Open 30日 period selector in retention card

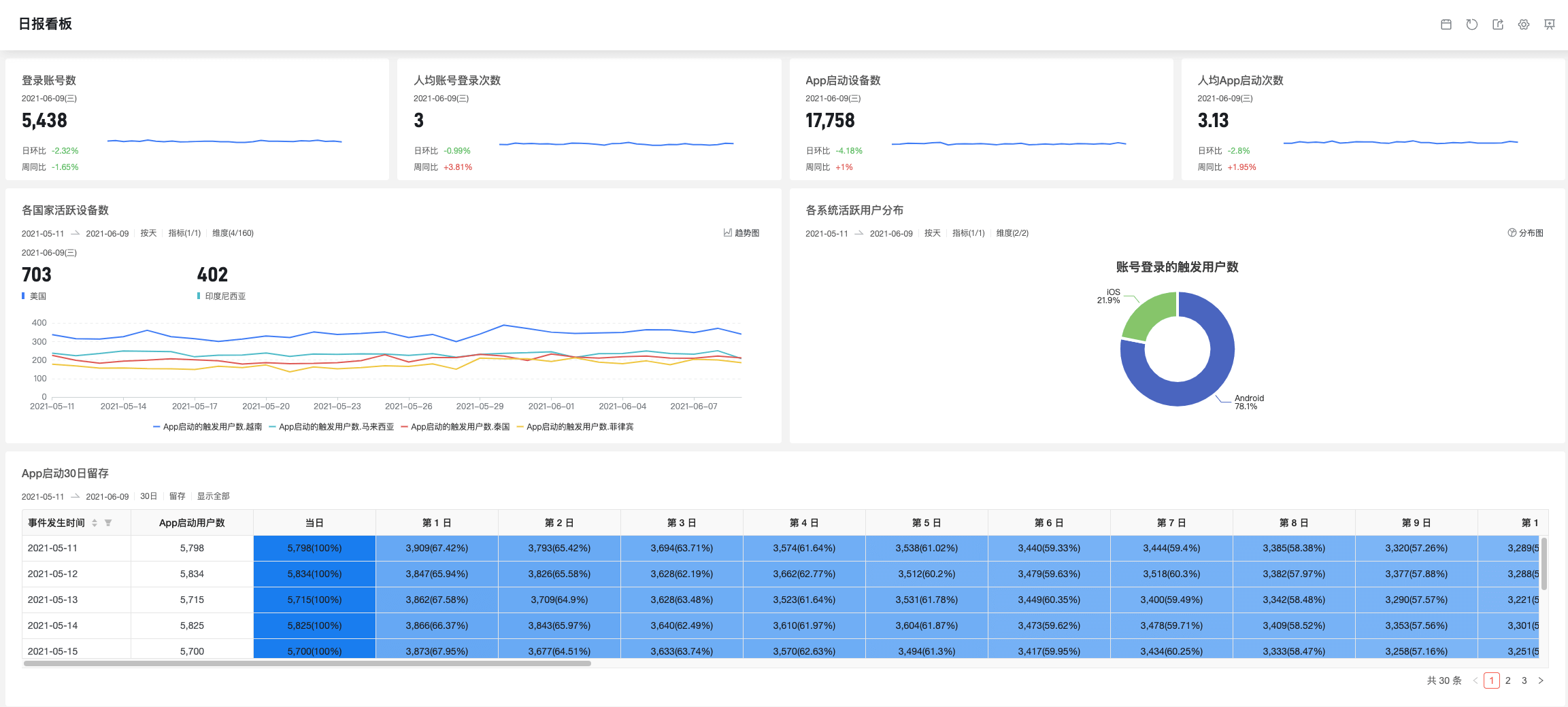click(x=148, y=496)
